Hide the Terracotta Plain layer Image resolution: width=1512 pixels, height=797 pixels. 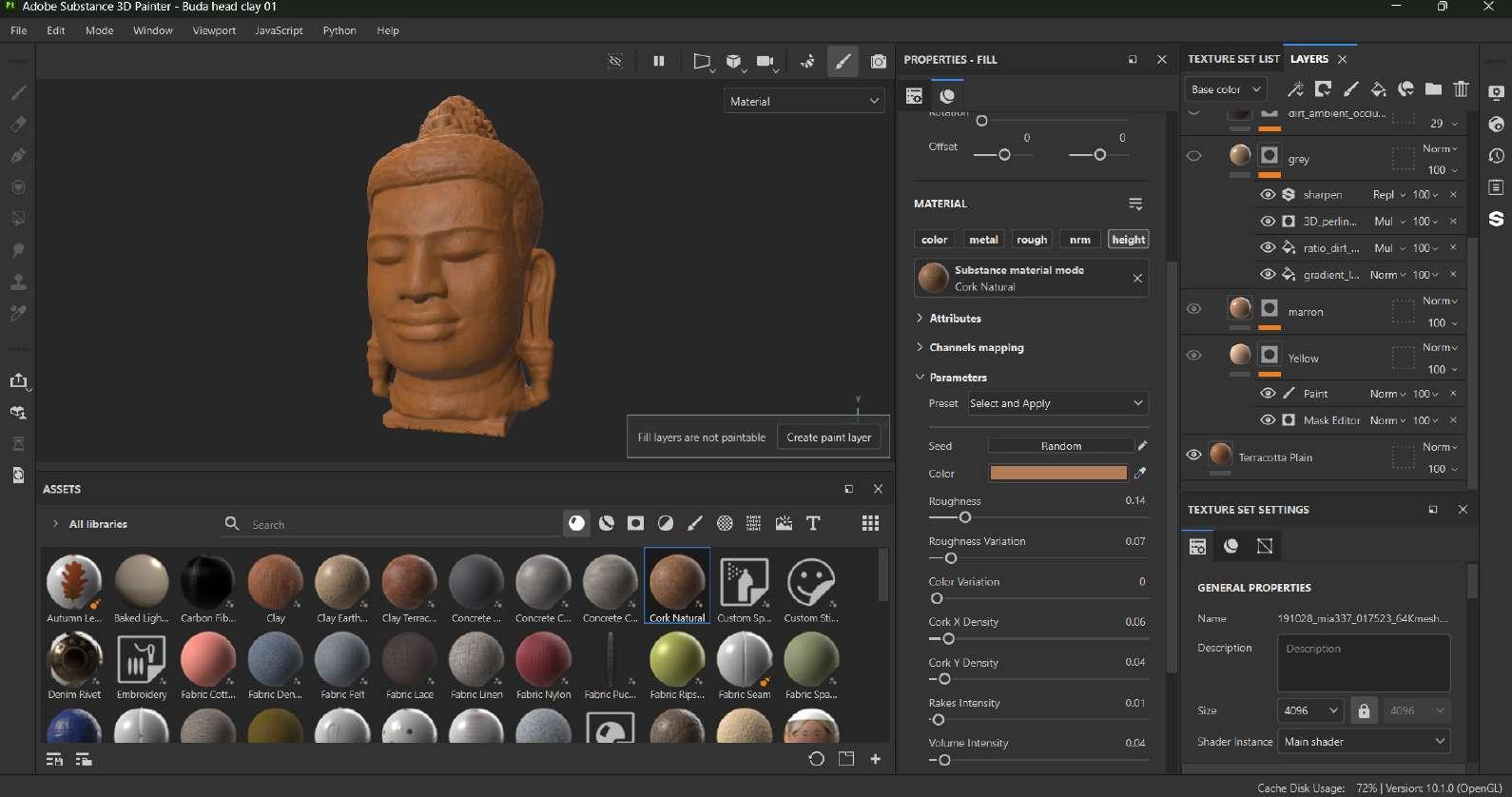tap(1193, 455)
